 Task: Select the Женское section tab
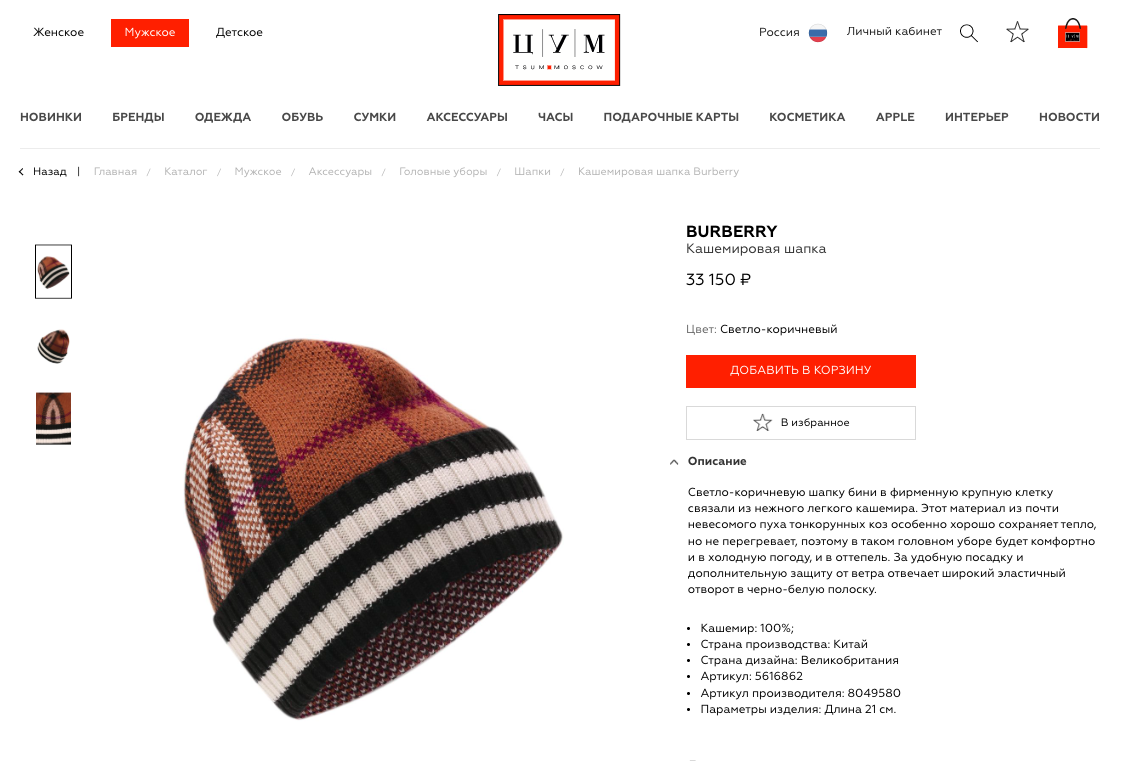click(x=59, y=32)
